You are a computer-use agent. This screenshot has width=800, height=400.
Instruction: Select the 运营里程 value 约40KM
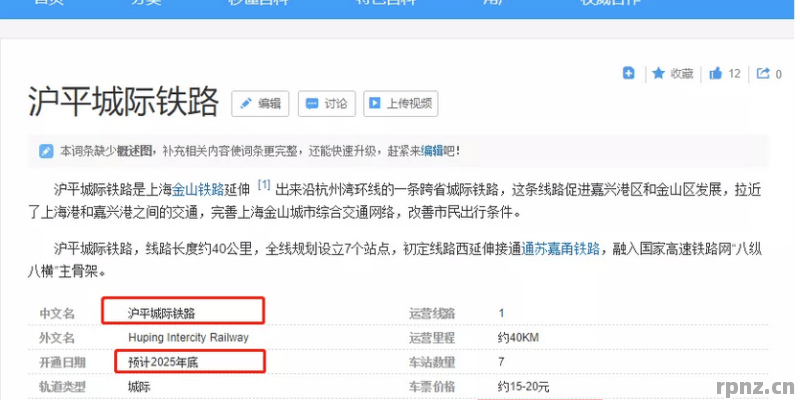tap(518, 338)
